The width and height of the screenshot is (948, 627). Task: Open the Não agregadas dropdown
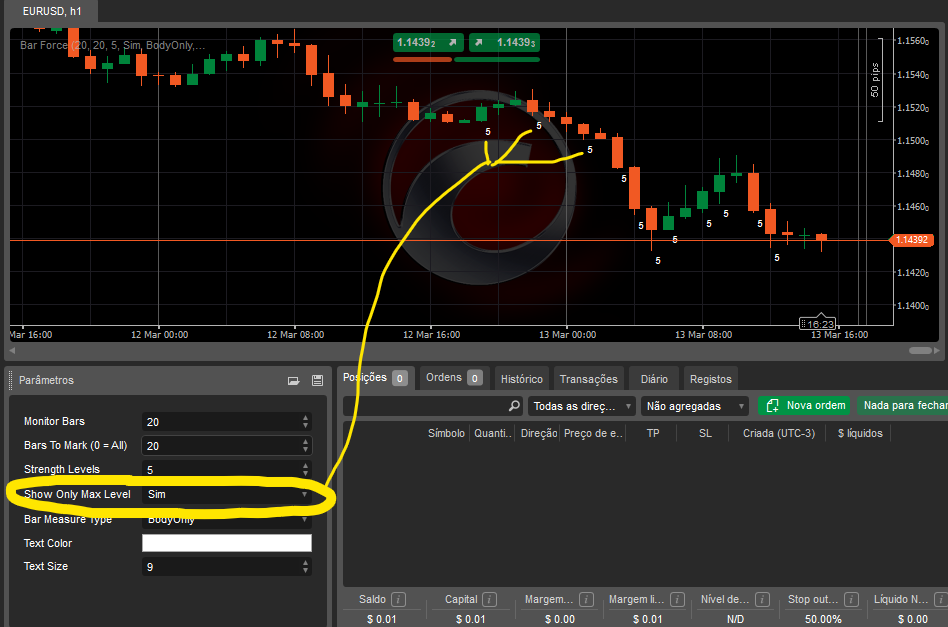click(x=695, y=406)
